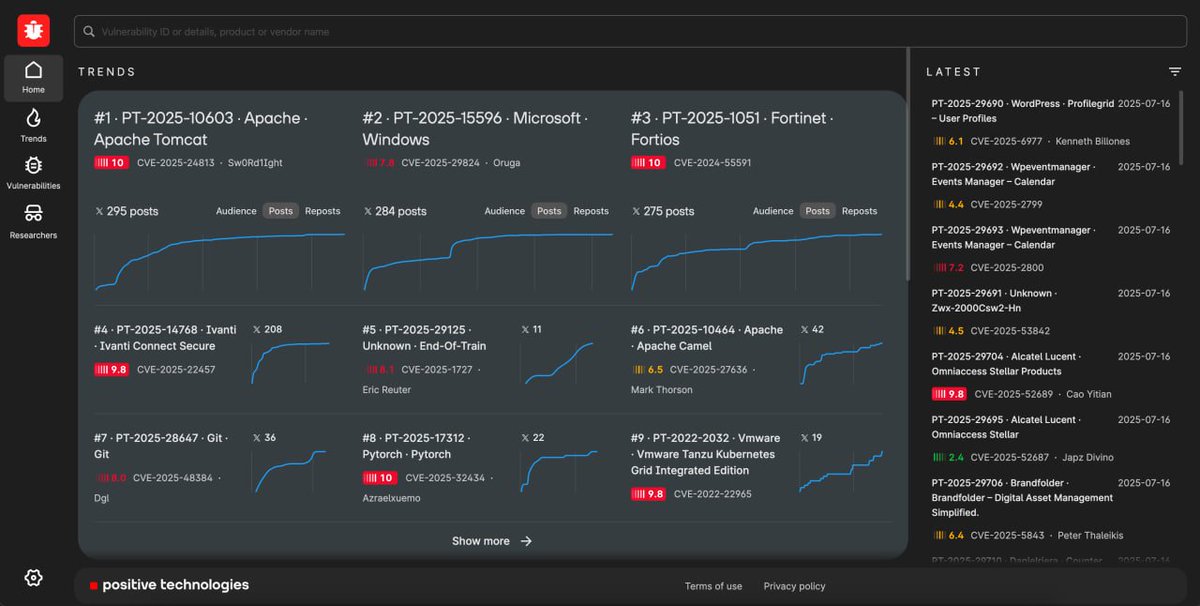
Task: Select Audience tab for Apache Tomcat chart
Action: click(236, 211)
